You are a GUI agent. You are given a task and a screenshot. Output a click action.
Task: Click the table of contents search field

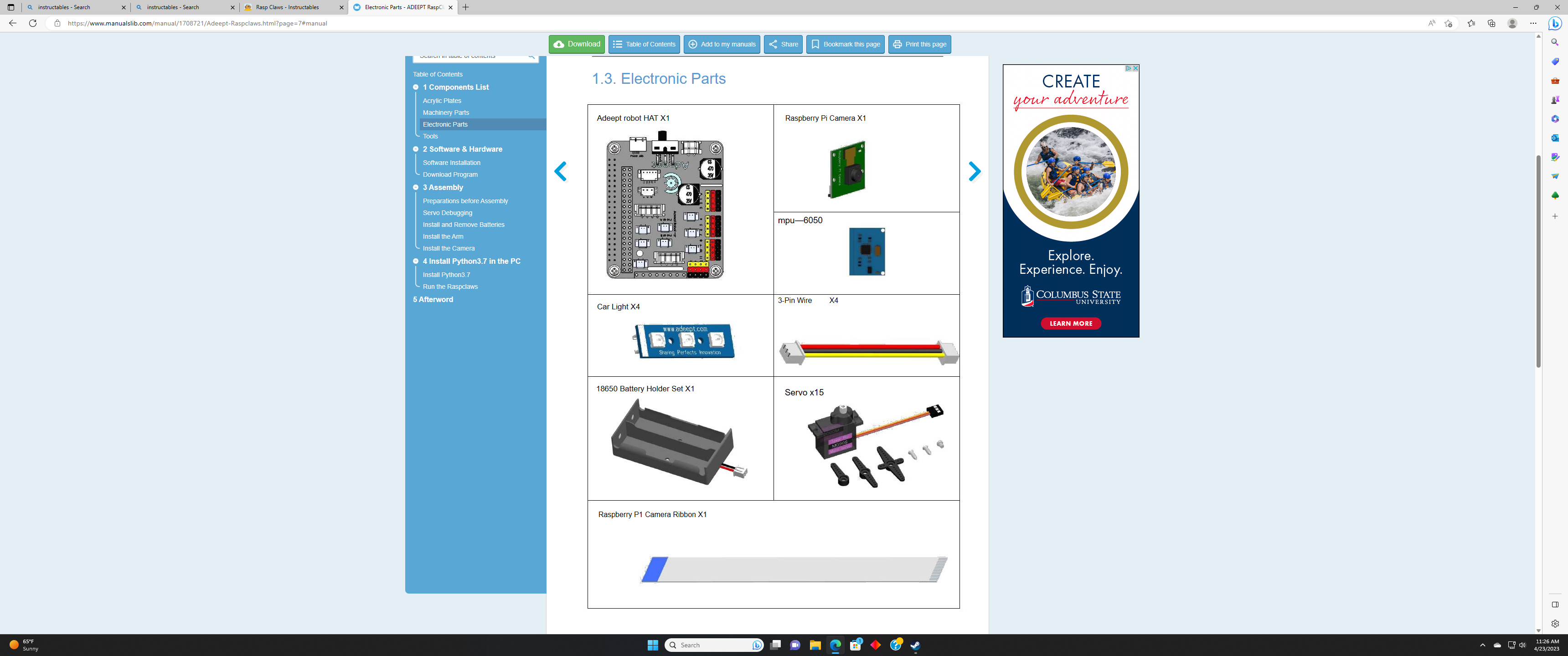point(475,57)
